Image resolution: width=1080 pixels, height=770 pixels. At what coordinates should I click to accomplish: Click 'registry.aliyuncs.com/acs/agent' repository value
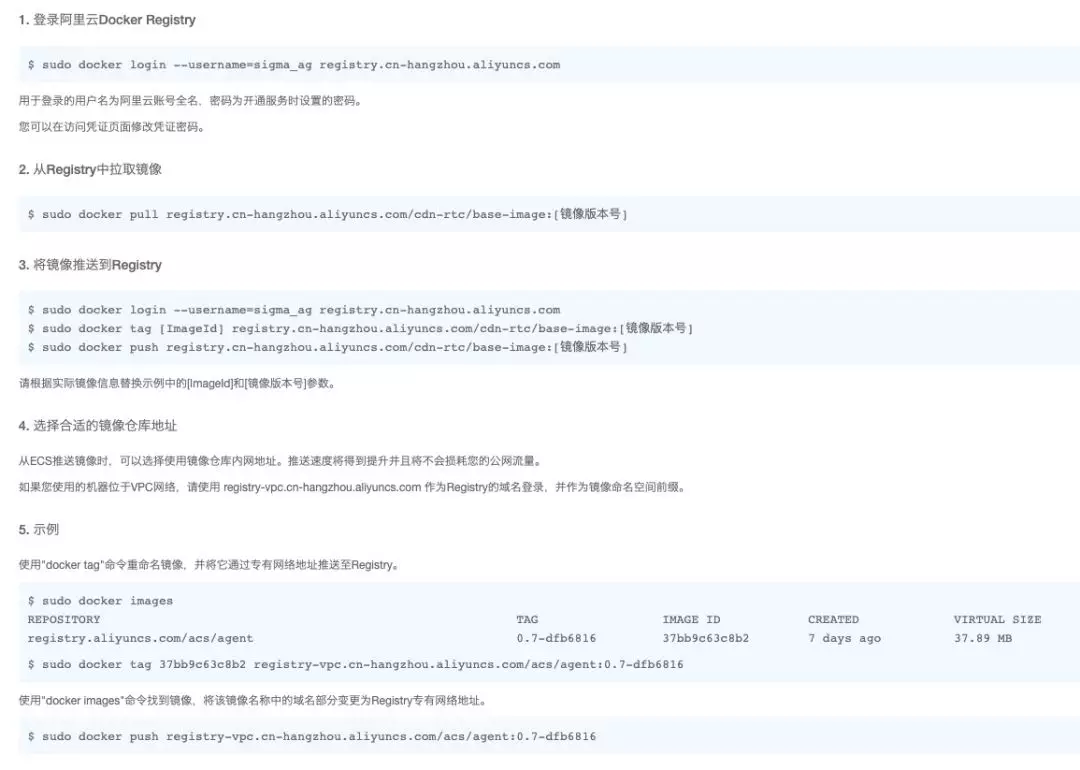[x=141, y=638]
